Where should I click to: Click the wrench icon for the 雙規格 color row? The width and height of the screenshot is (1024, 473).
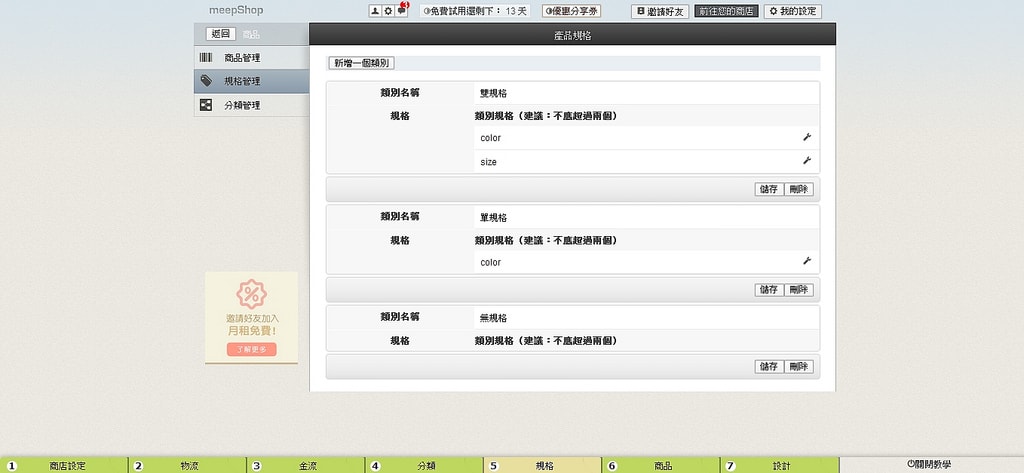(x=806, y=138)
